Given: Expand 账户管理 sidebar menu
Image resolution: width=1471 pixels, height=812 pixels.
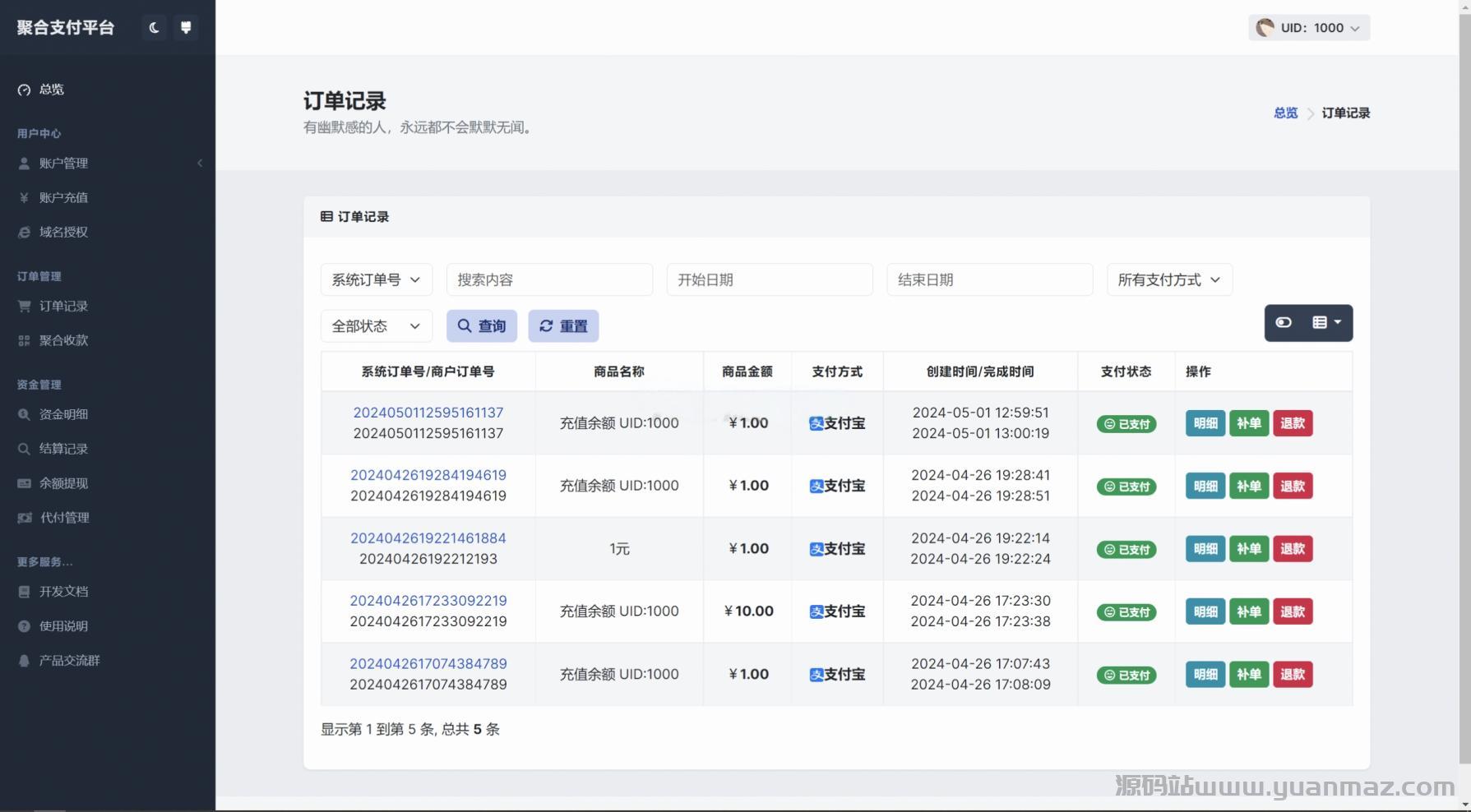Looking at the screenshot, I should 63,164.
